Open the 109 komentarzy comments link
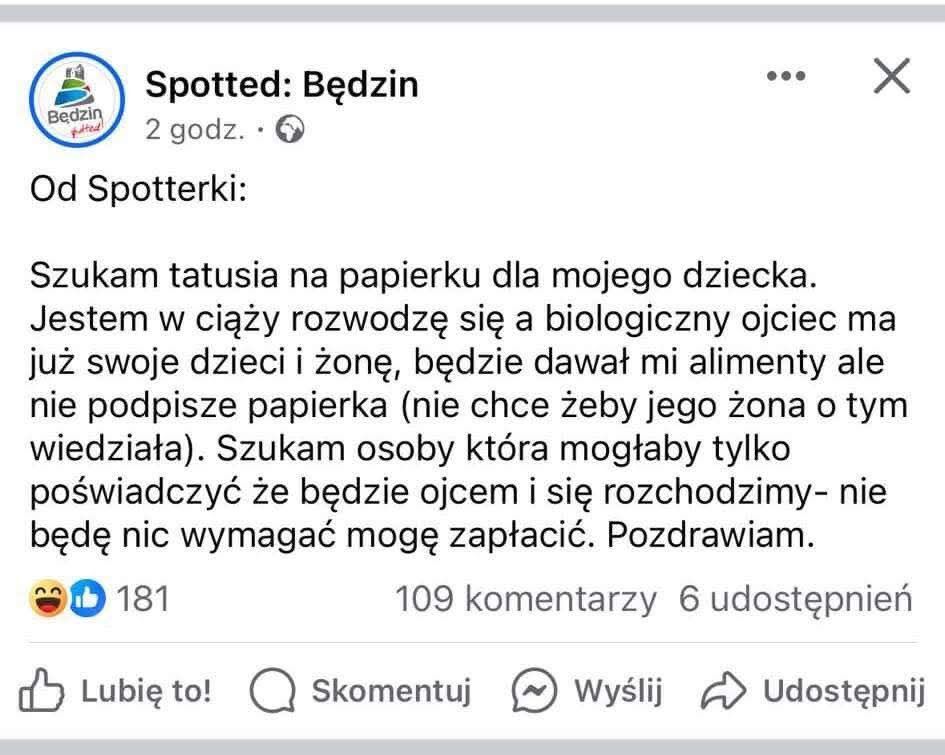 [x=526, y=599]
